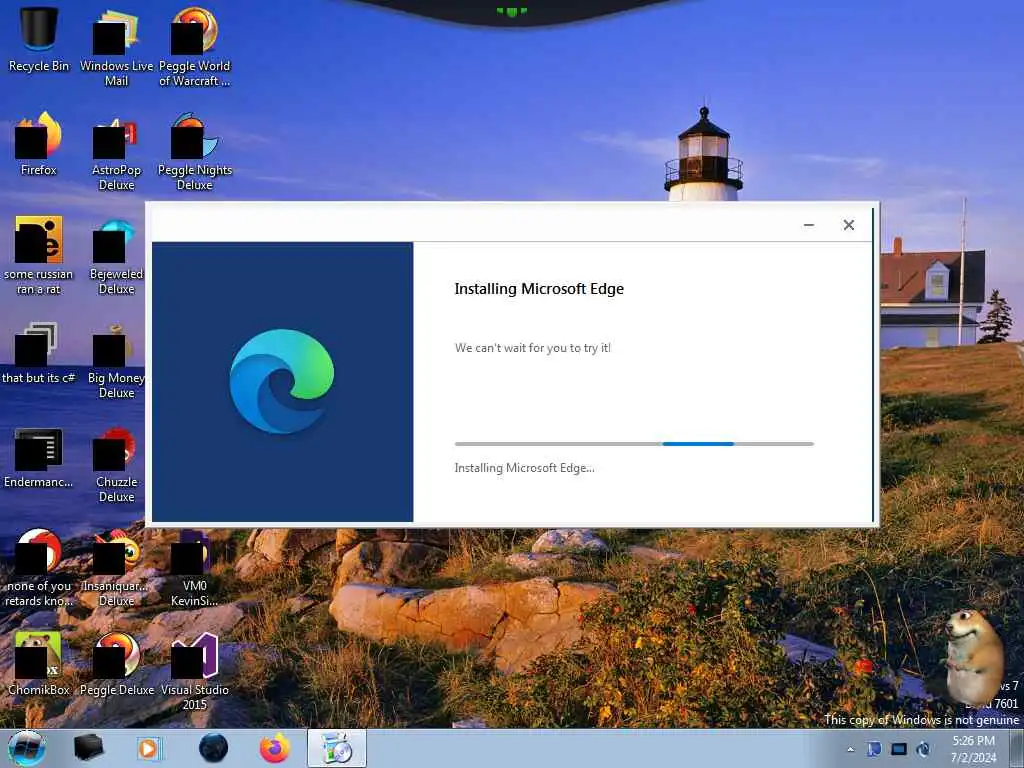Screen dimensions: 1024x768
Task: Open Bejeweled Deluxe desktop shortcut
Action: point(116,255)
